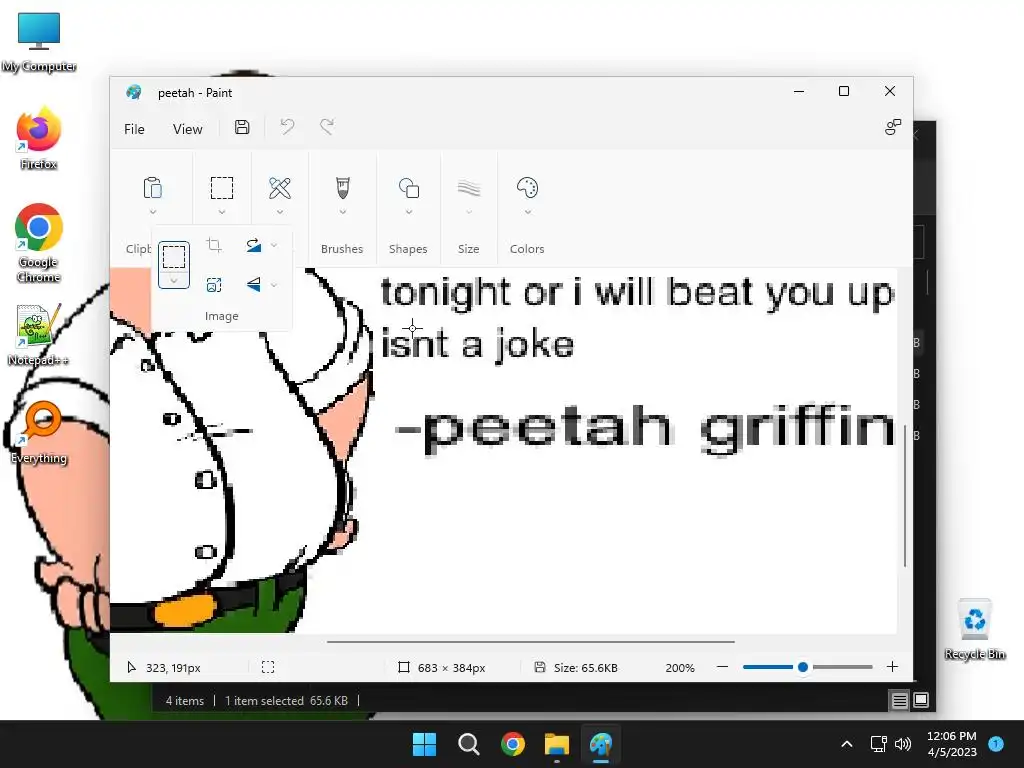Open the Colors palette icon

point(527,188)
